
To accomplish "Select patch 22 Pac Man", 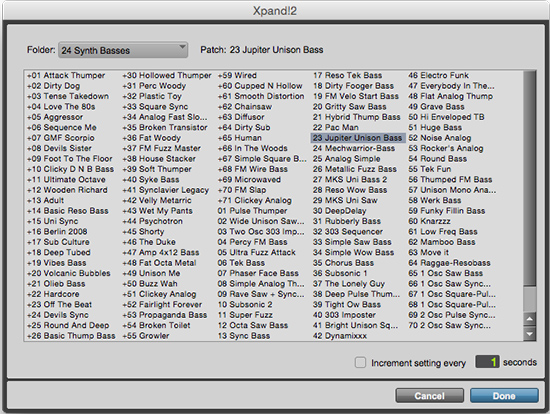I will coord(336,127).
